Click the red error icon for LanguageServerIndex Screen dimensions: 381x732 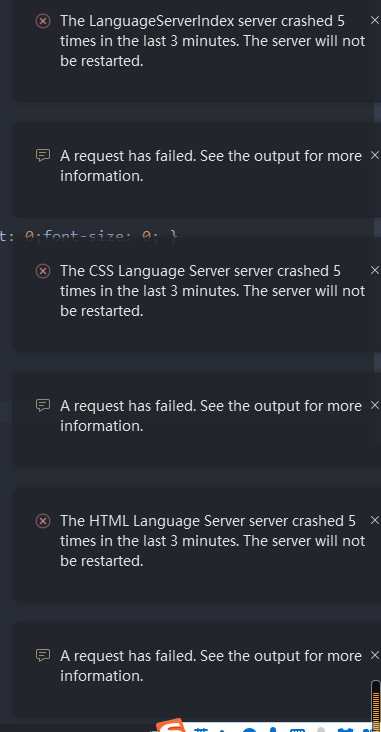pyautogui.click(x=43, y=21)
